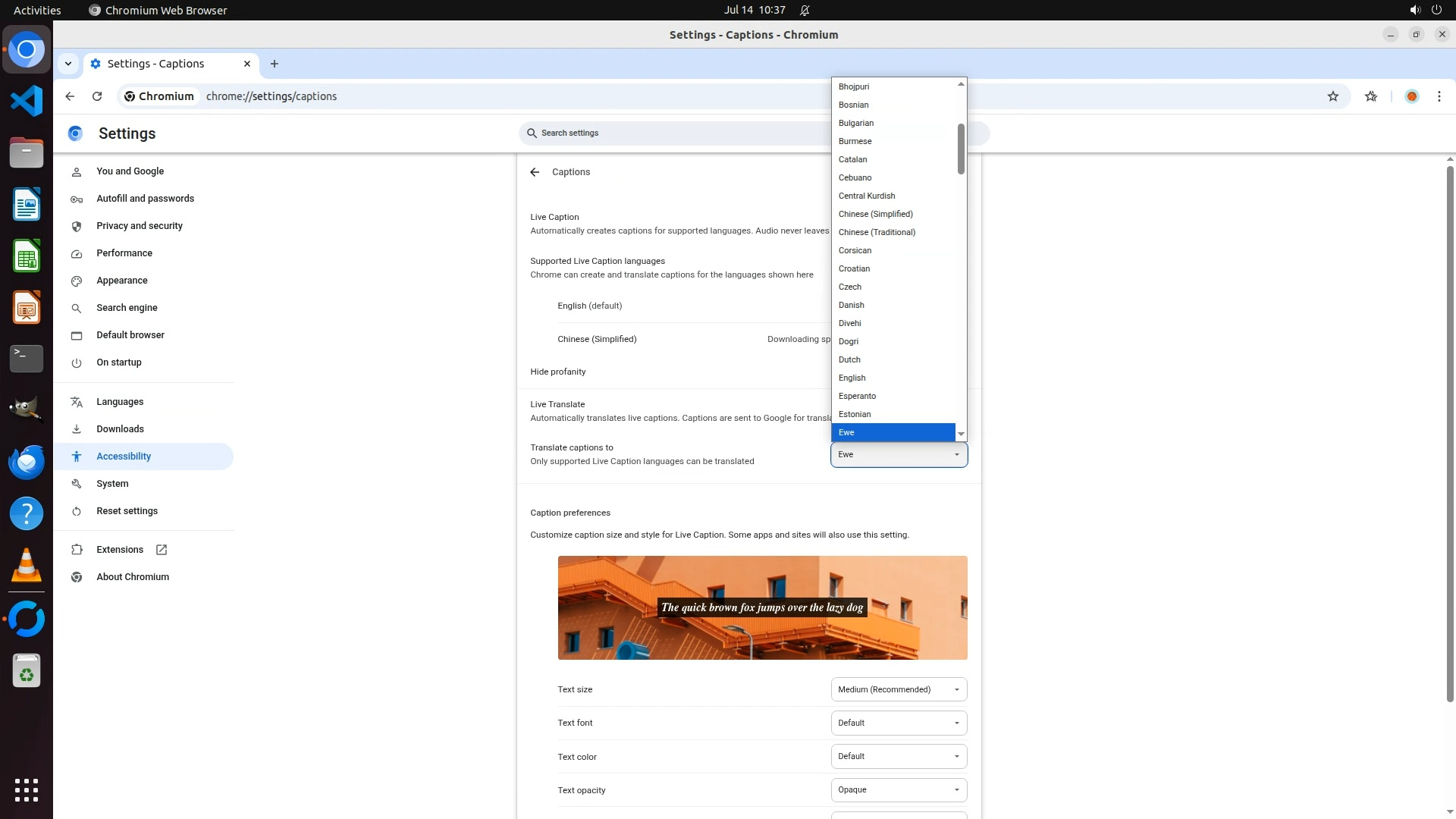The height and width of the screenshot is (819, 1456).
Task: Open a new tab with plus button
Action: pyautogui.click(x=275, y=64)
